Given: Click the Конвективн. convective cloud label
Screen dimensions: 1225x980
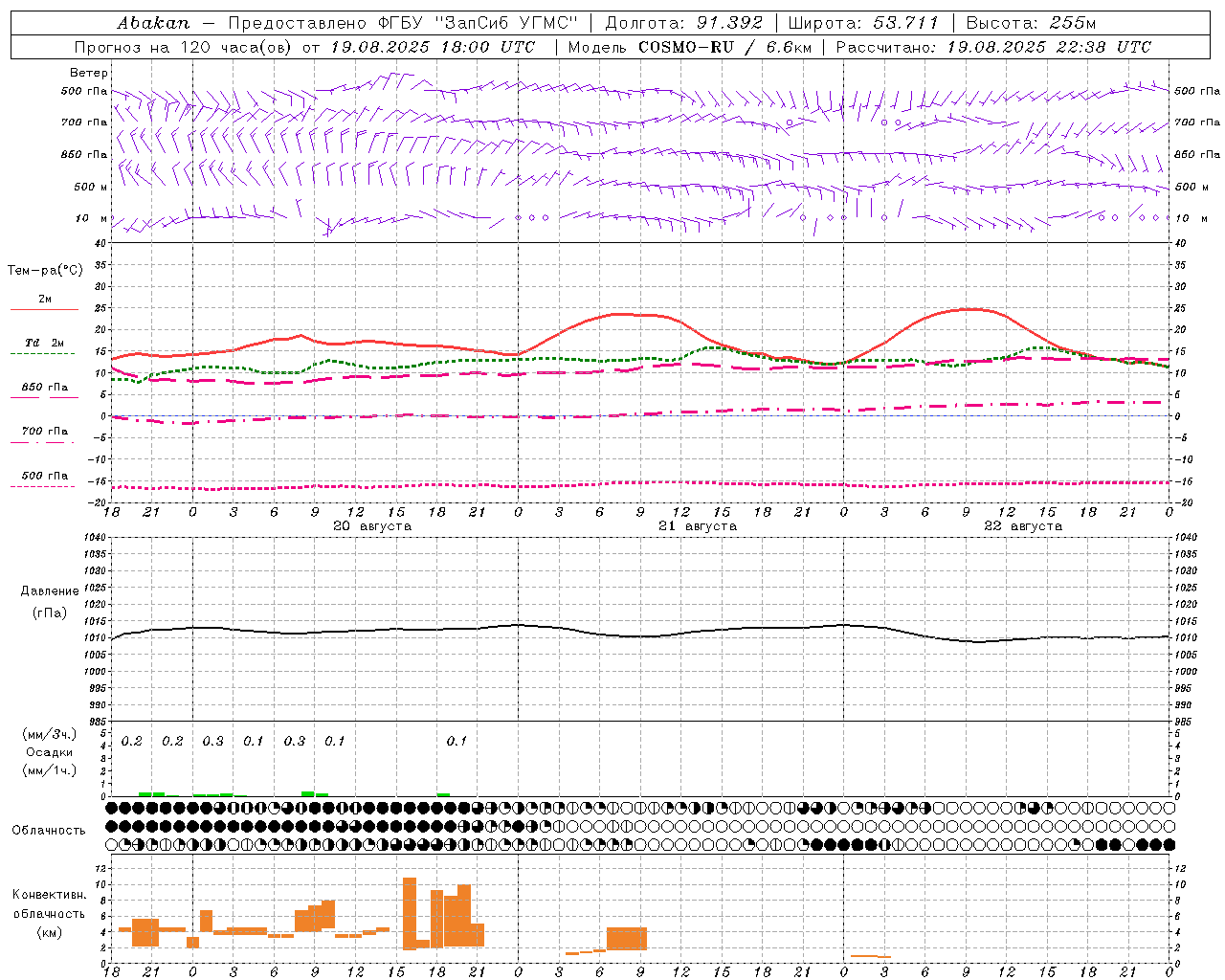Looking at the screenshot, I should [49, 895].
